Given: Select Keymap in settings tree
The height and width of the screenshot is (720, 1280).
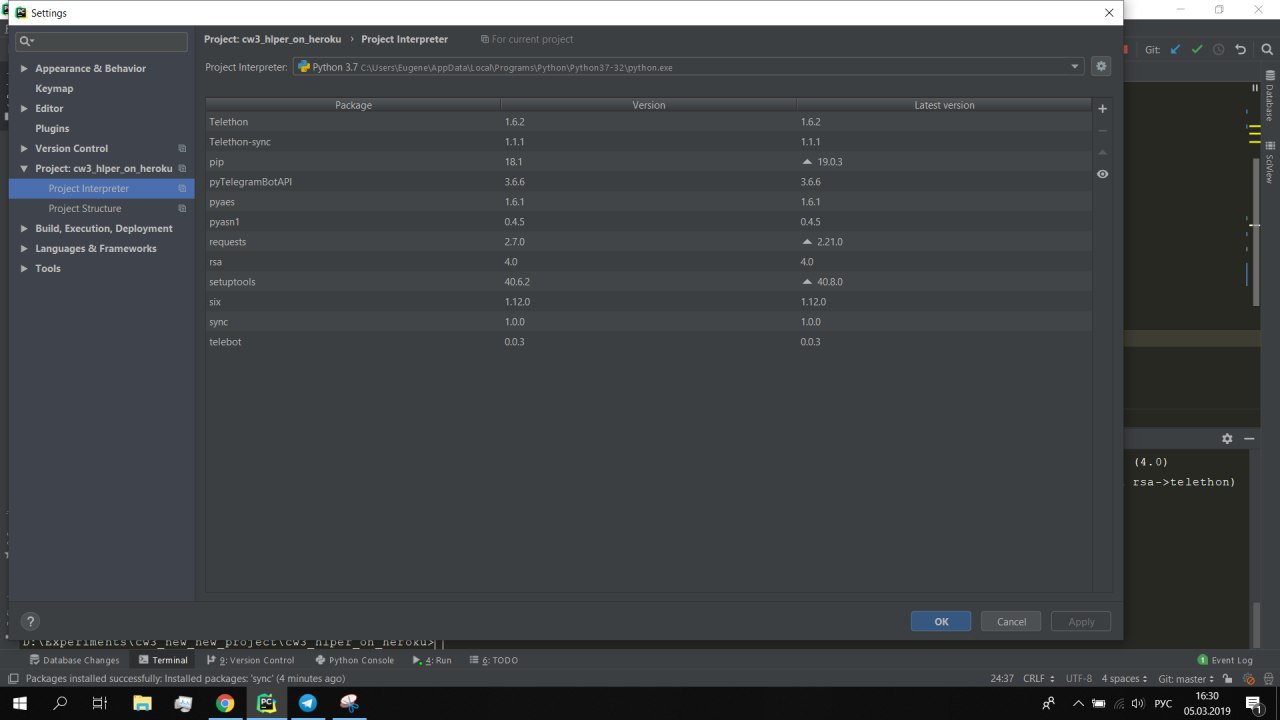Looking at the screenshot, I should pos(54,89).
